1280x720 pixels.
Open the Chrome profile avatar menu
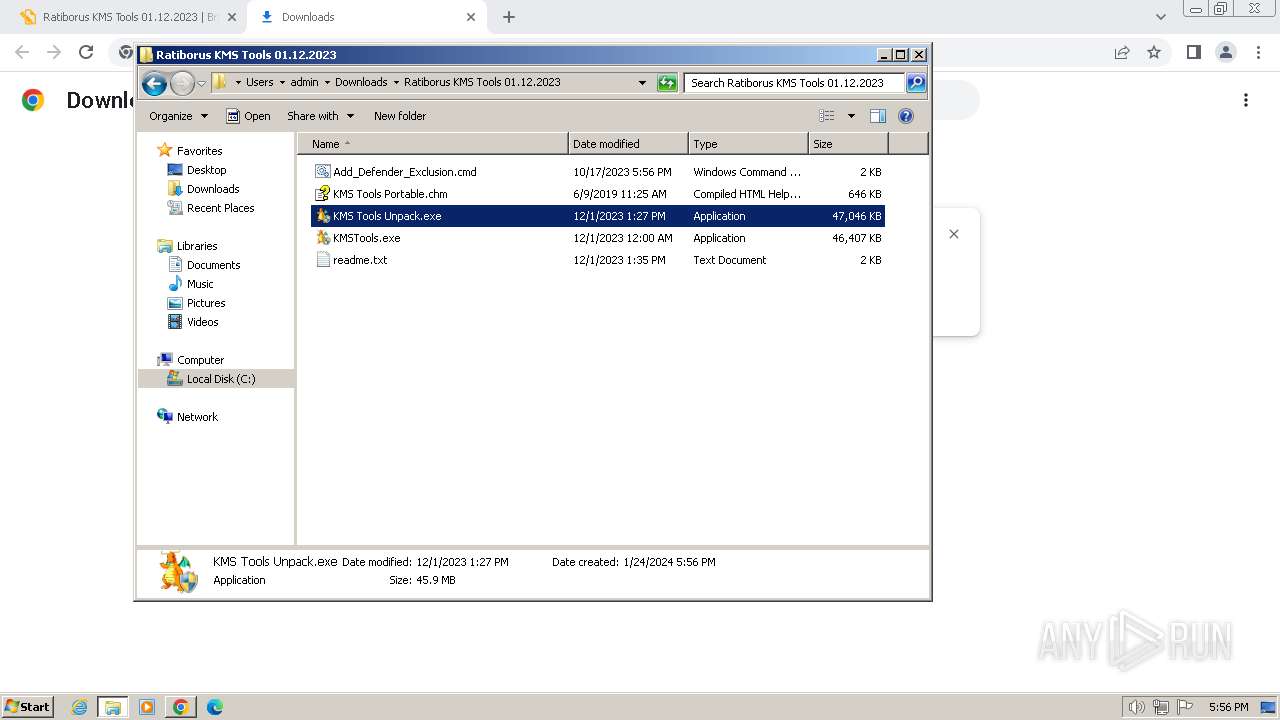[x=1225, y=52]
